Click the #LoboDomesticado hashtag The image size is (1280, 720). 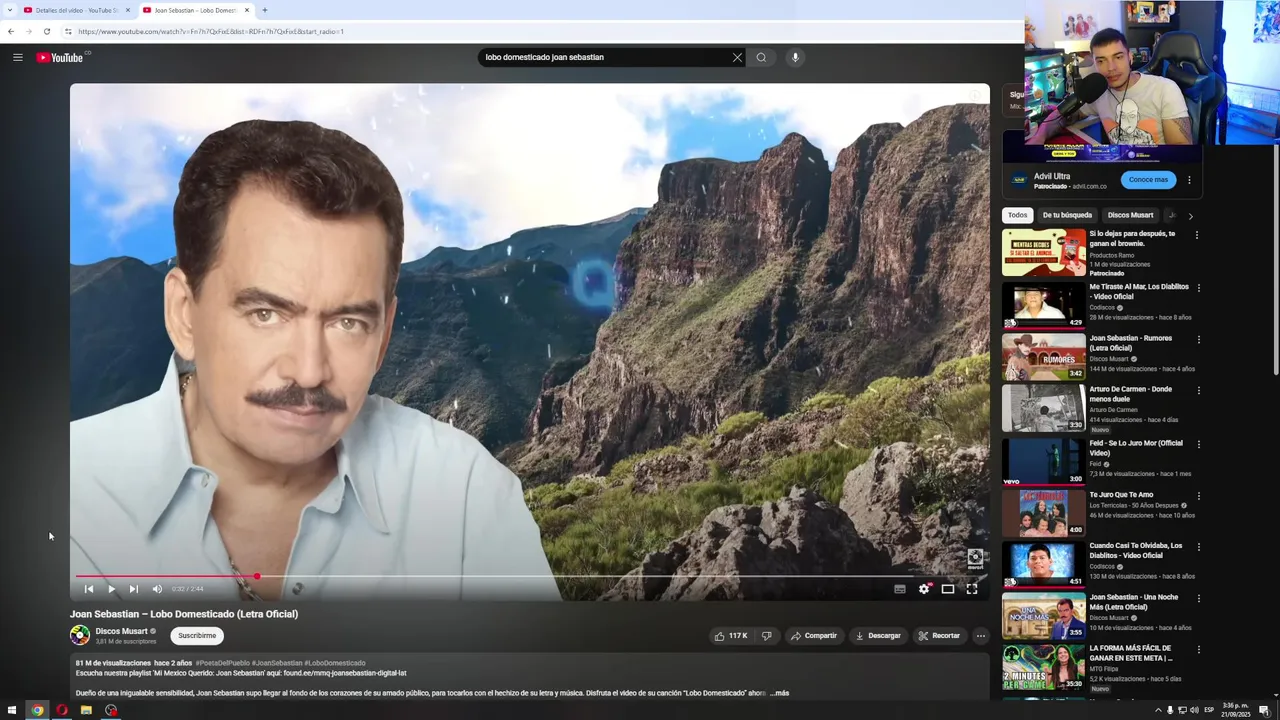coord(335,663)
